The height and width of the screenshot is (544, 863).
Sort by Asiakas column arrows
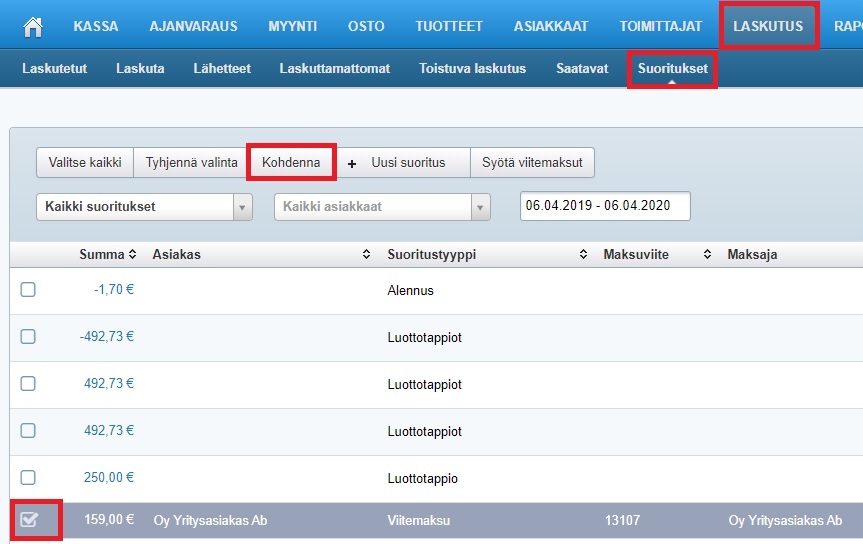coord(366,255)
